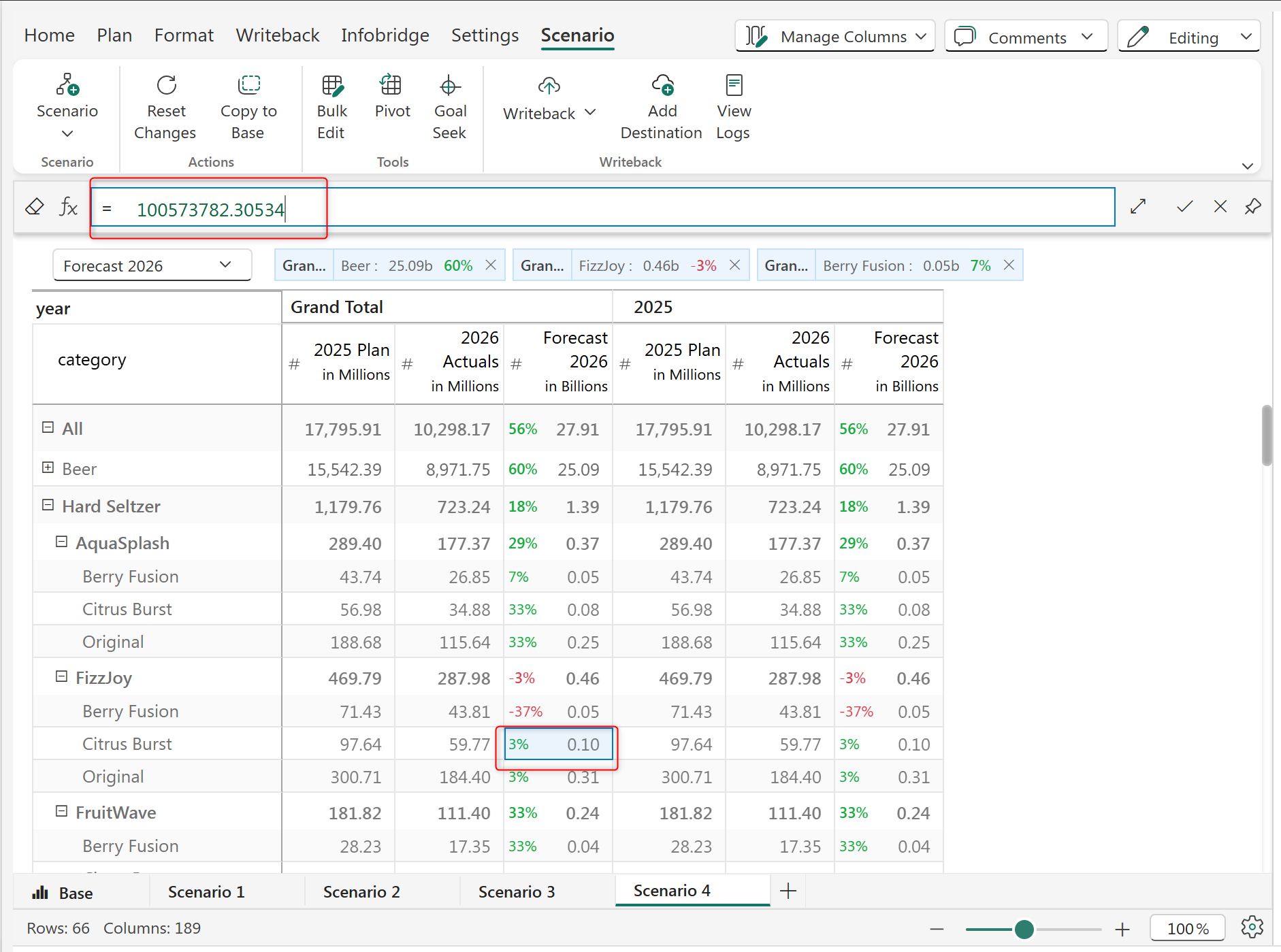This screenshot has width=1281, height=952.
Task: Switch to the Infobridge tab
Action: pyautogui.click(x=385, y=35)
